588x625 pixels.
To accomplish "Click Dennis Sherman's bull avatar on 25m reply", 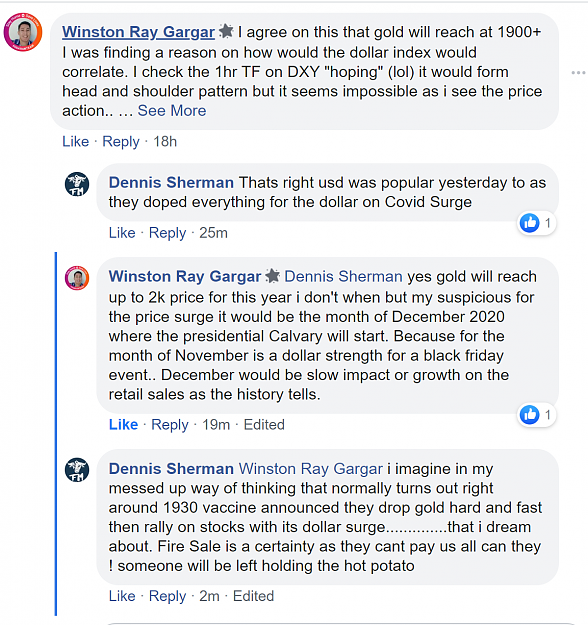I will pyautogui.click(x=77, y=184).
